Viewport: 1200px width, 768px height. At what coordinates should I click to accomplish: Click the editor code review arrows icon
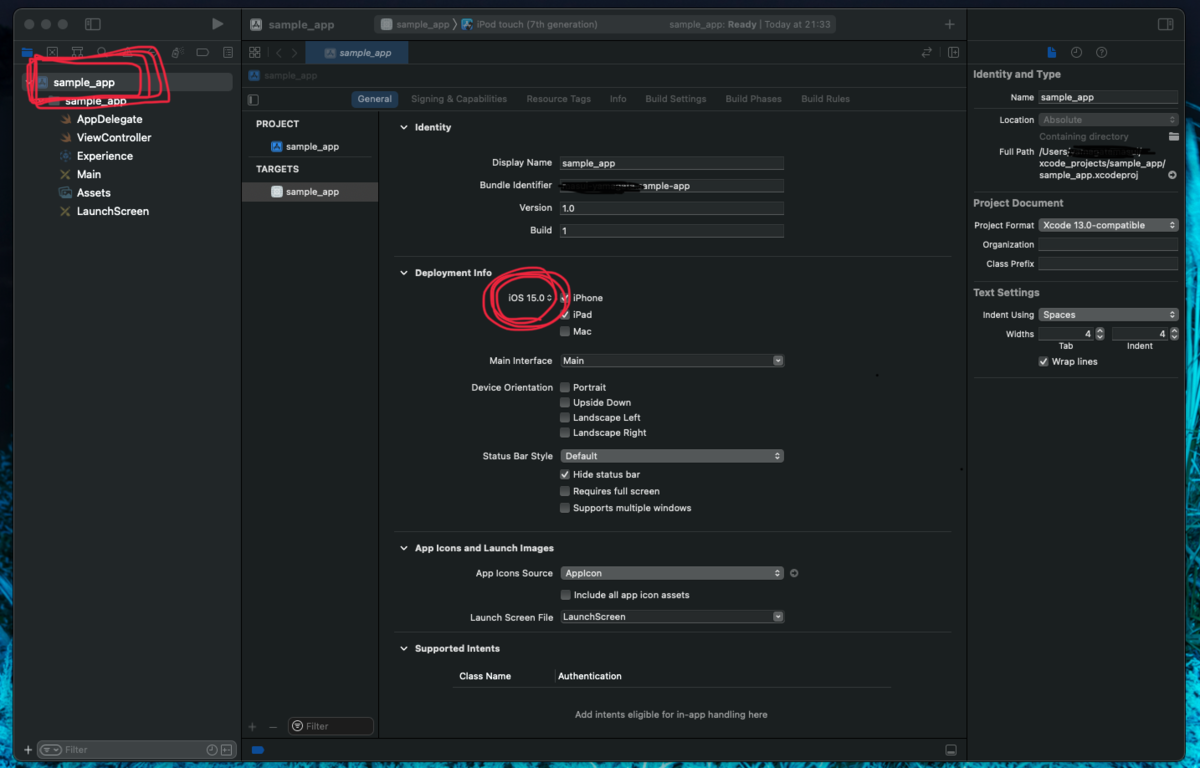pyautogui.click(x=927, y=52)
